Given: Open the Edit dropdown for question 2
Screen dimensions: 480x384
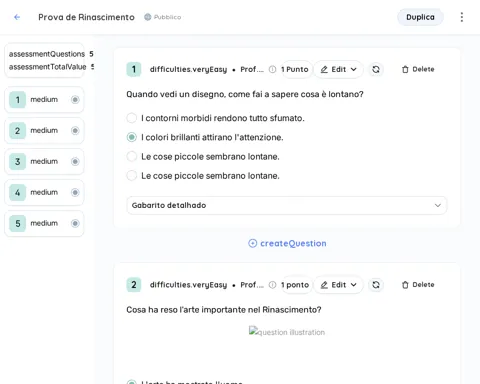Looking at the screenshot, I should (338, 285).
